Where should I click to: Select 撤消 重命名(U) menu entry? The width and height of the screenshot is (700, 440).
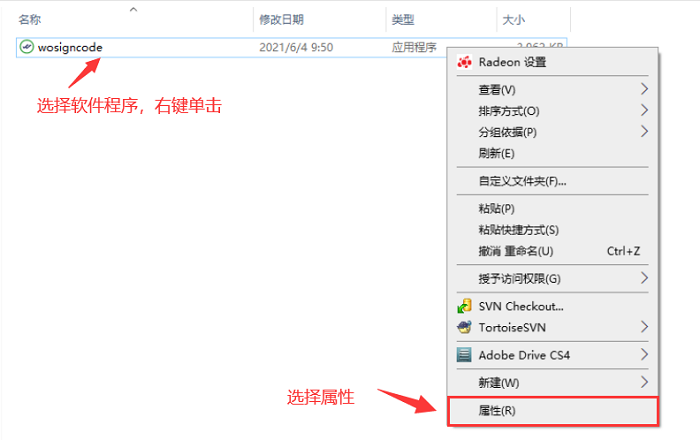click(x=516, y=250)
